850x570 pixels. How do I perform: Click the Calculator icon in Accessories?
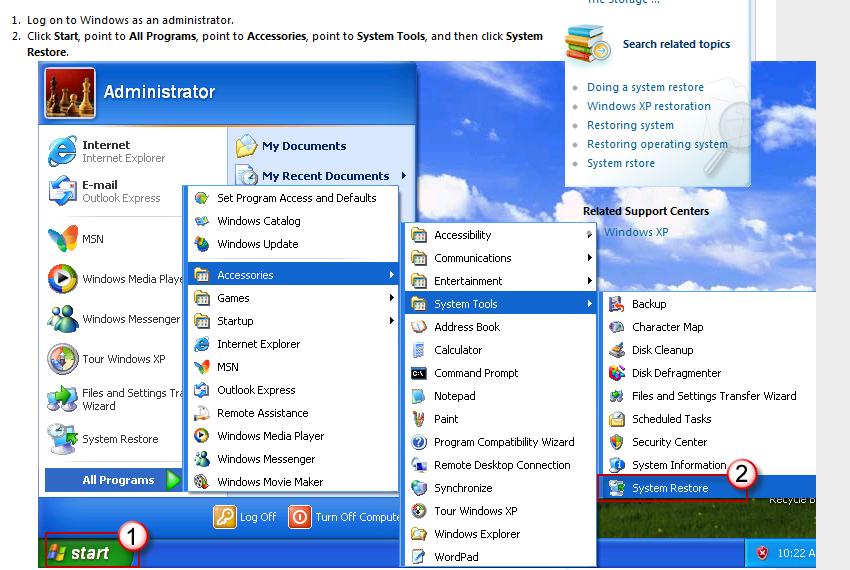[x=418, y=350]
